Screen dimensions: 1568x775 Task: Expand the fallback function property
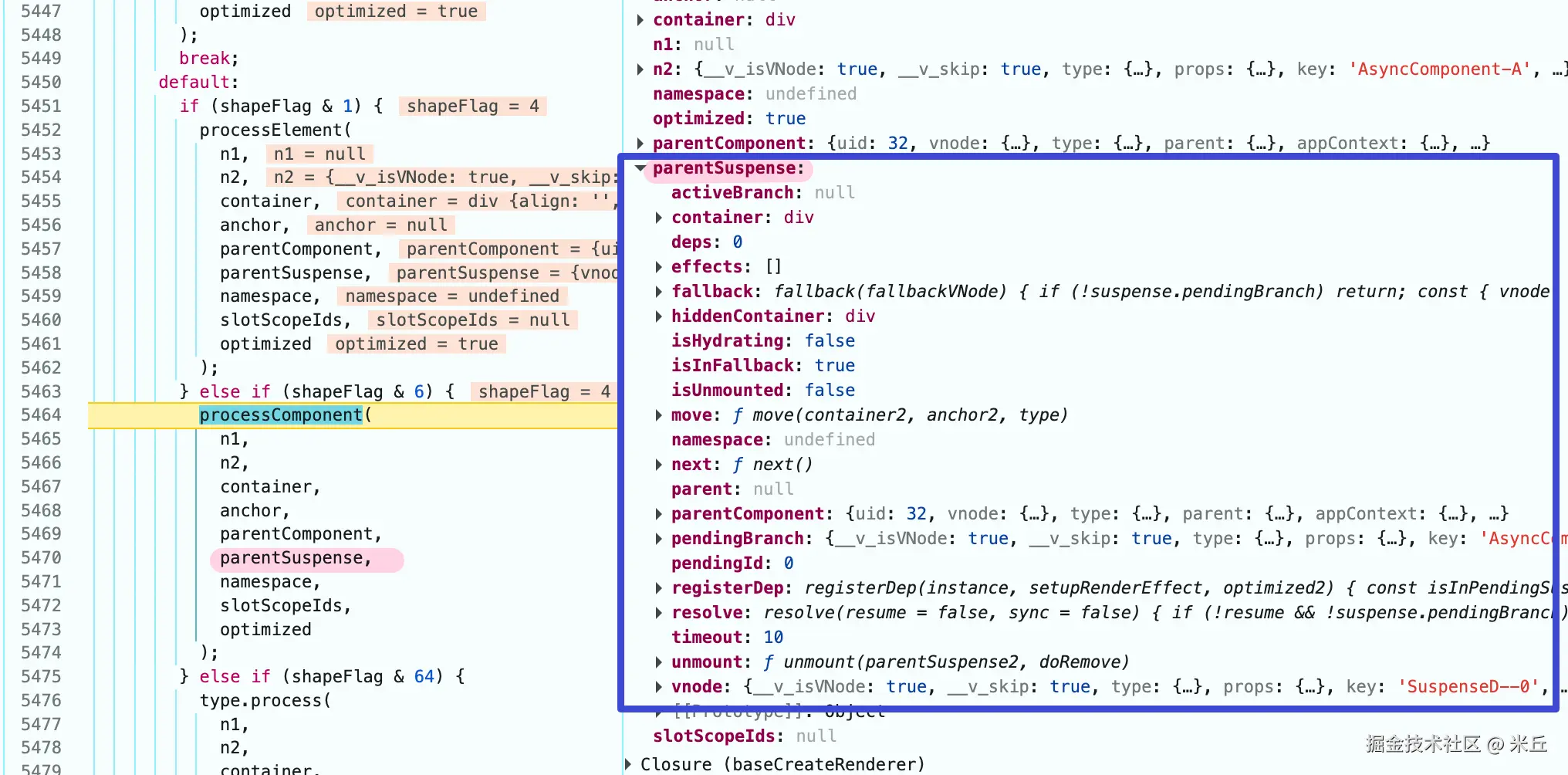(659, 292)
